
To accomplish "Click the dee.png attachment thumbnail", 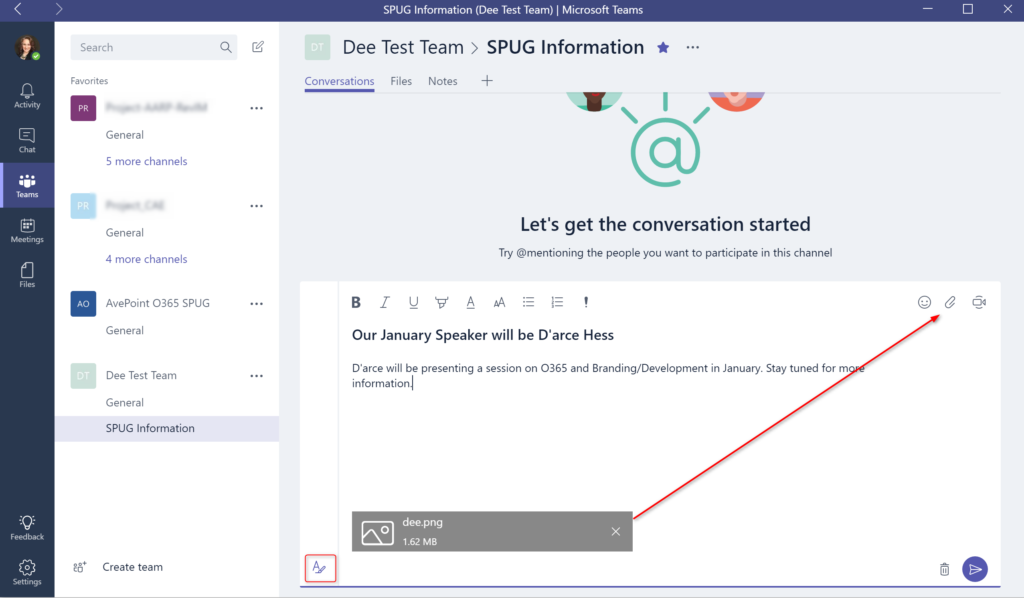I will point(377,532).
